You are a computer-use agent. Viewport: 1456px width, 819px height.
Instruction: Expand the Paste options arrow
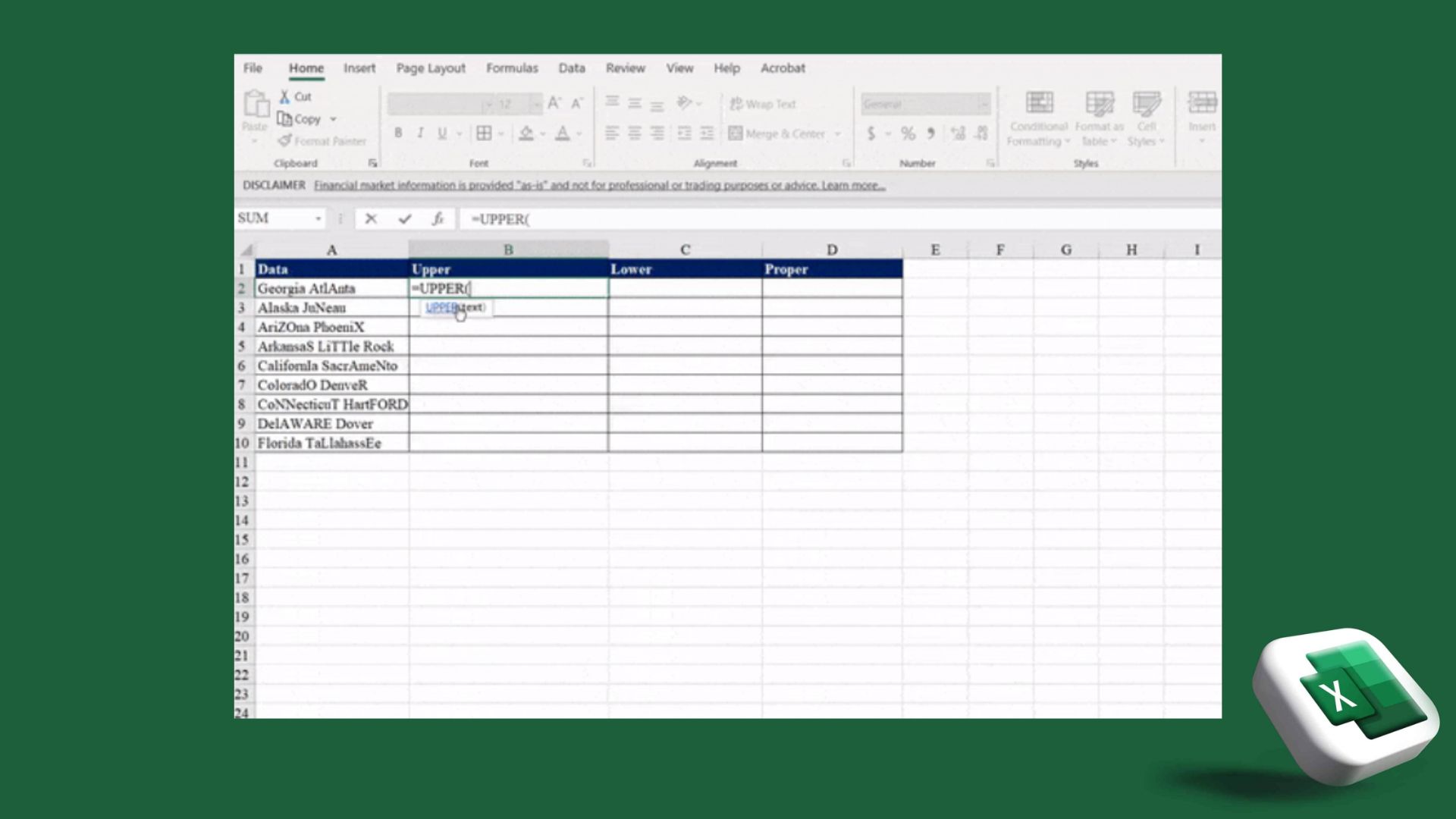coord(255,142)
